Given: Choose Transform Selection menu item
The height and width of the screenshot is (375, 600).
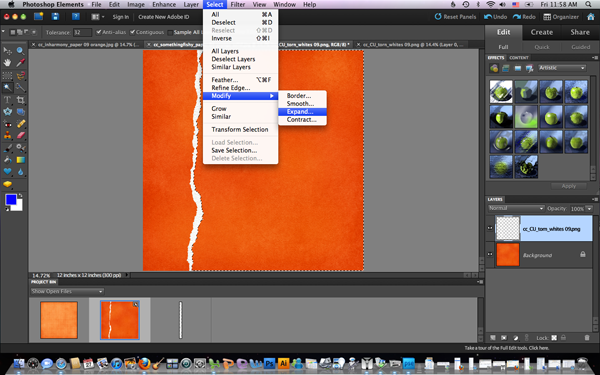Looking at the screenshot, I should [240, 129].
